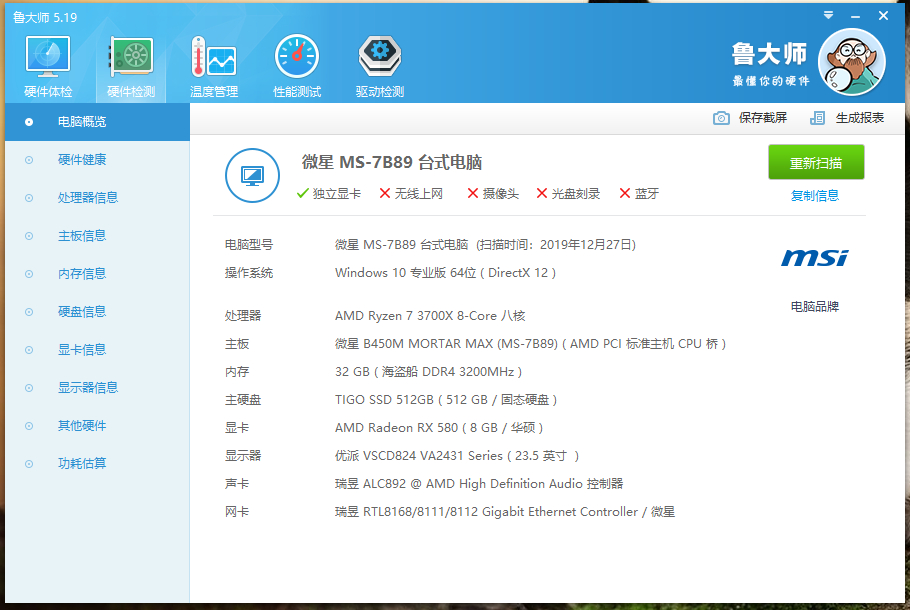Click the 显示器 field label

(243, 456)
